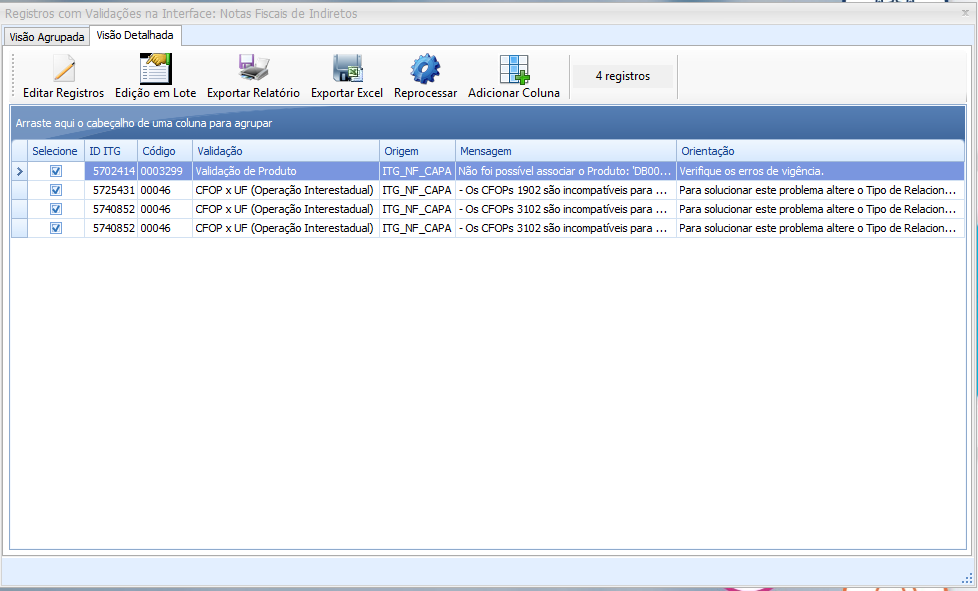Uncheck the checkbox for ID 5702414
This screenshot has height=591, width=978.
(x=56, y=171)
